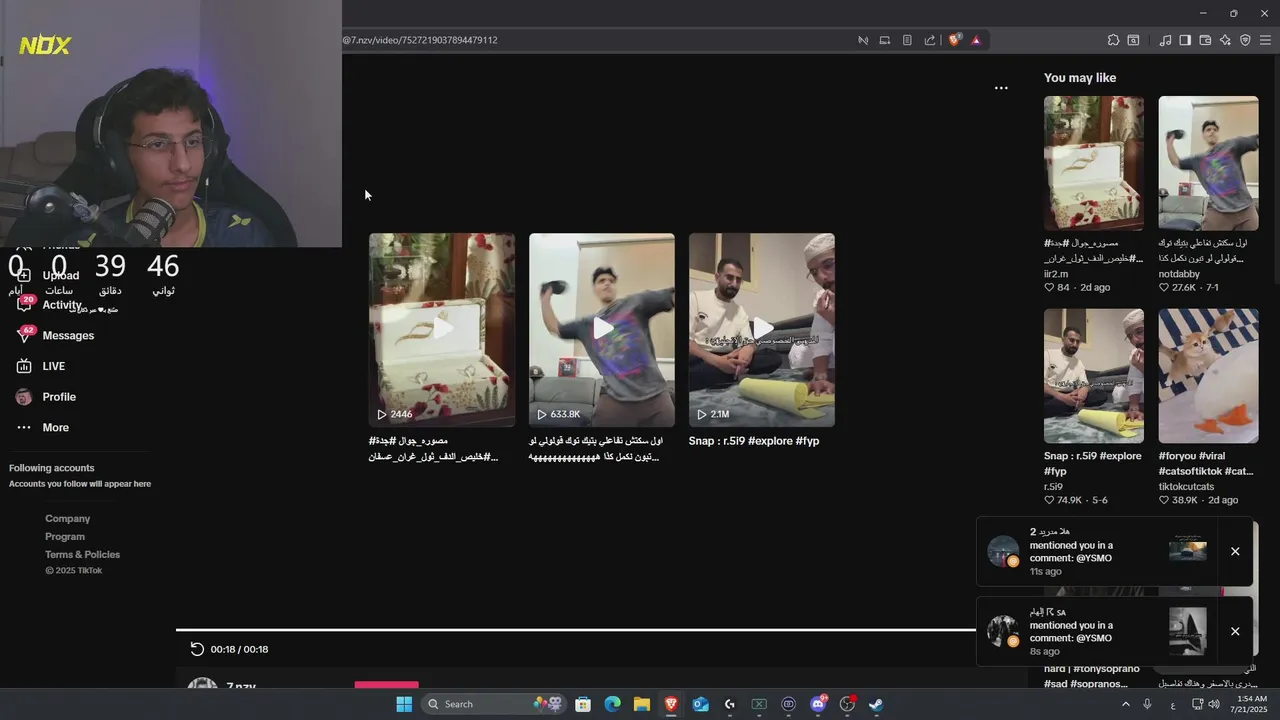This screenshot has width=1280, height=720.
Task: Like the r.5i9 video with 74.9K likes
Action: click(1050, 500)
